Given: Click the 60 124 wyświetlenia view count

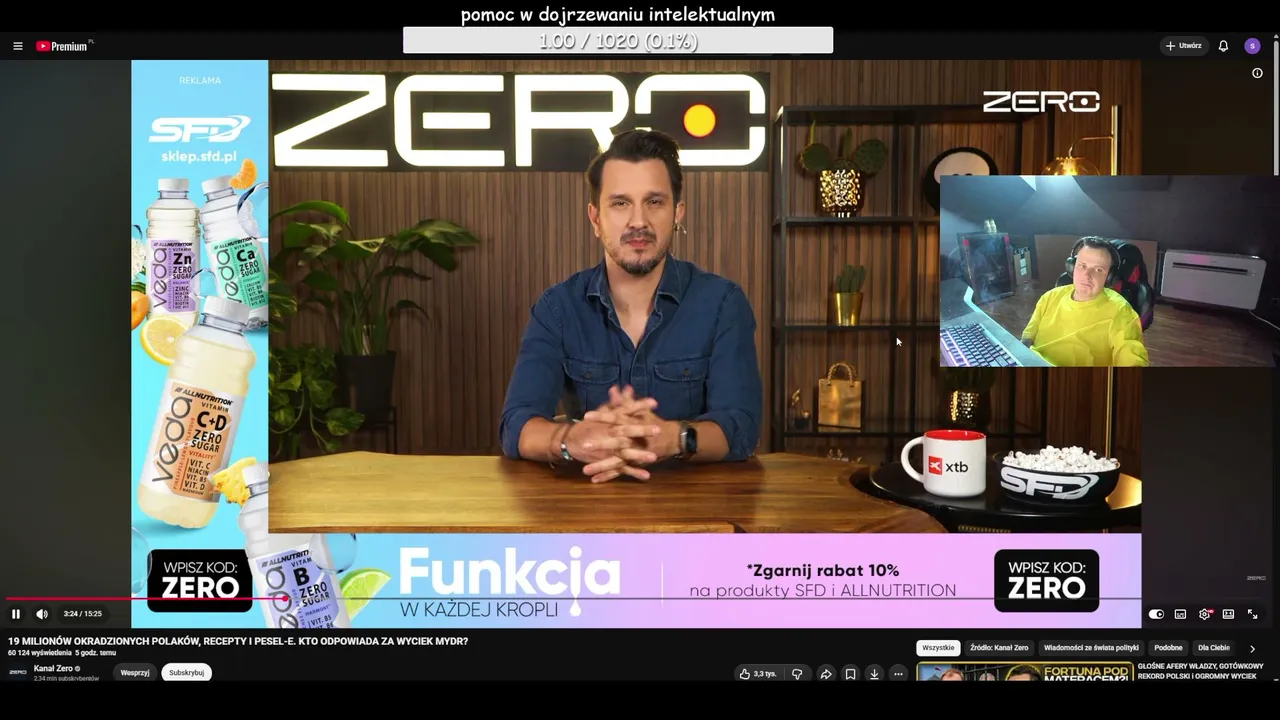Looking at the screenshot, I should point(40,653).
